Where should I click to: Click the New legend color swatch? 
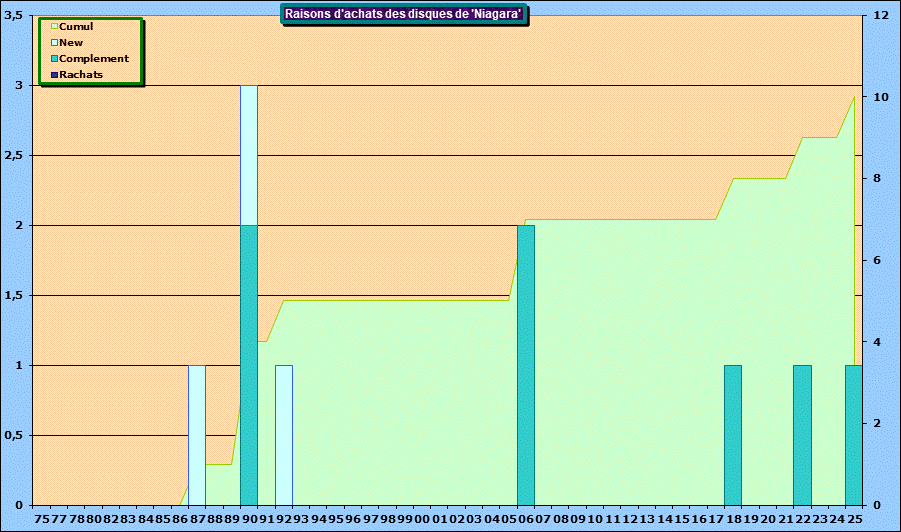point(54,43)
